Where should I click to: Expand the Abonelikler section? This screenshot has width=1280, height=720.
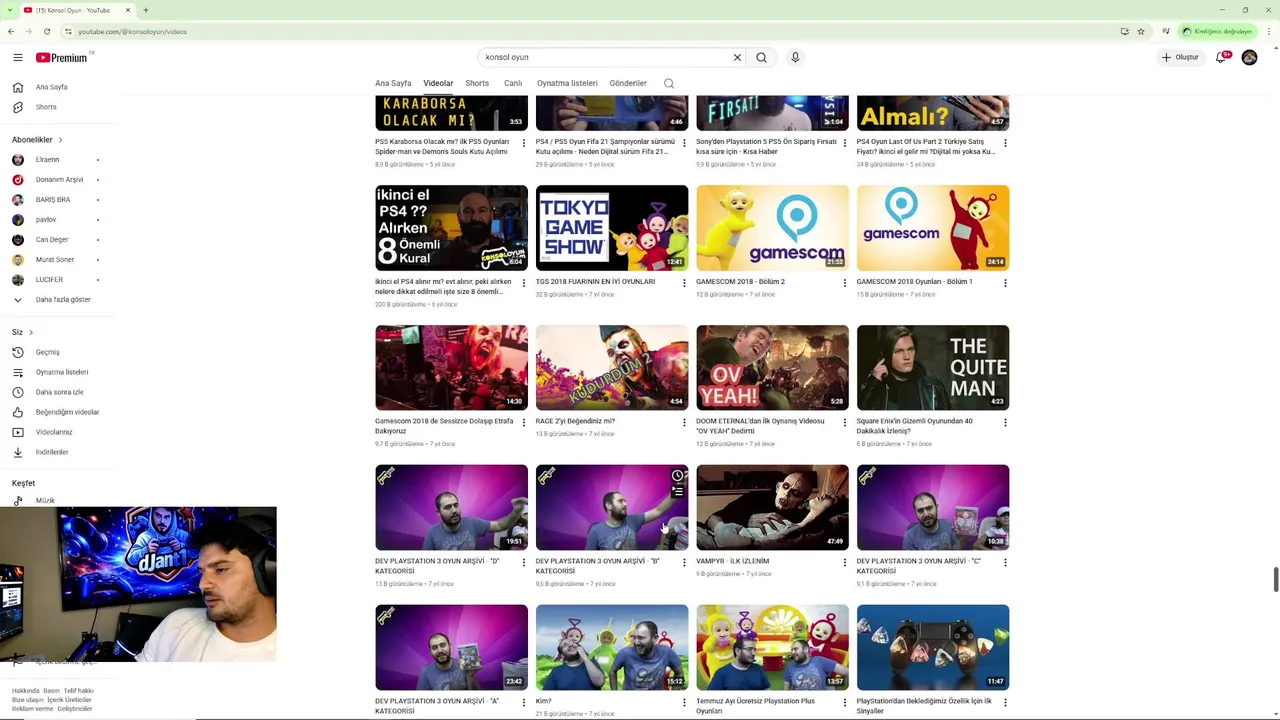[x=37, y=140]
